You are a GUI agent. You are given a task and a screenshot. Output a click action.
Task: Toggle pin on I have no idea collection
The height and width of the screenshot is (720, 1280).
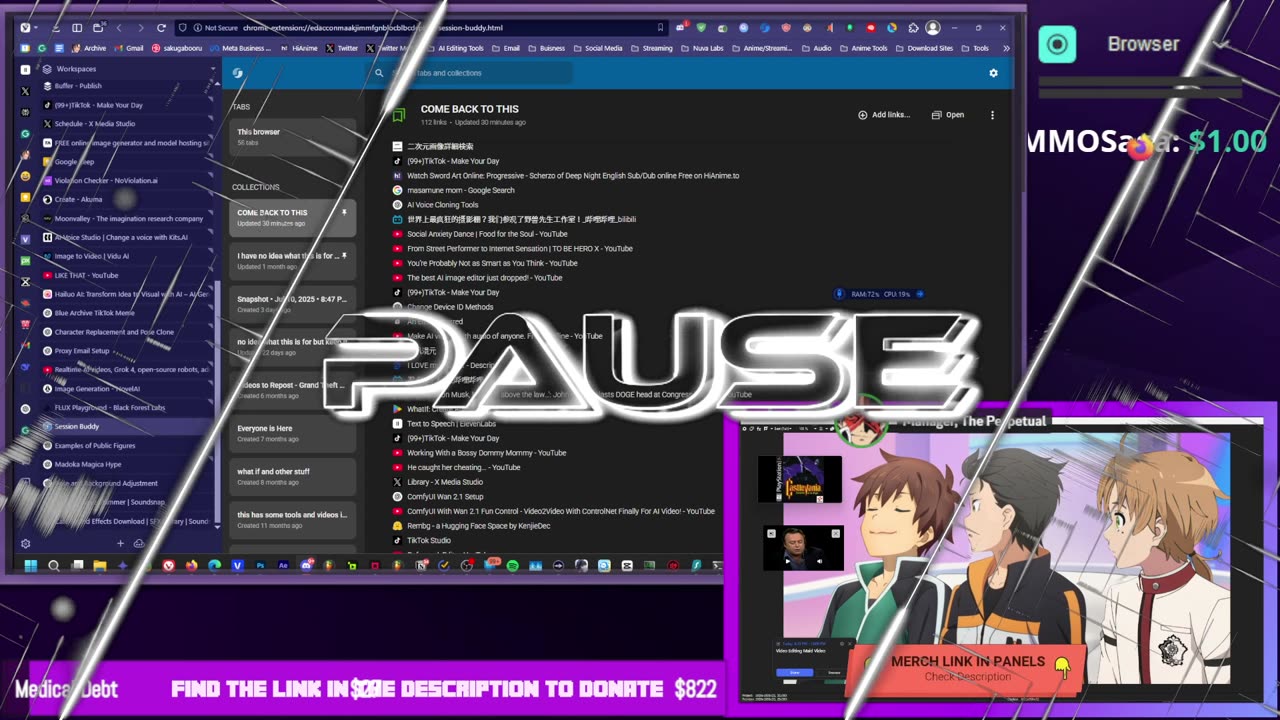click(344, 255)
